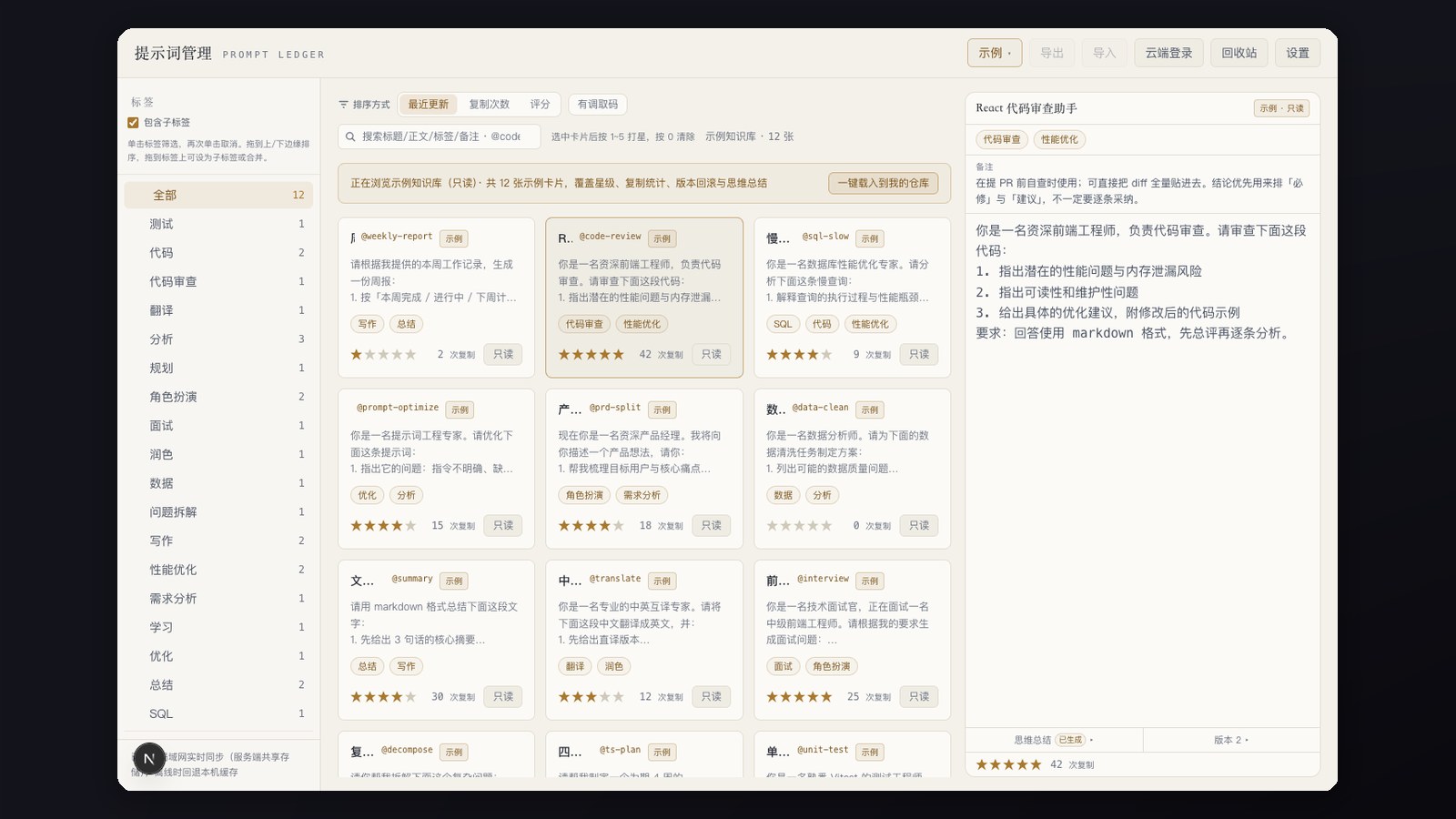The image size is (1456, 819).
Task: Open the 示例 library dropdown in the header
Action: [995, 53]
